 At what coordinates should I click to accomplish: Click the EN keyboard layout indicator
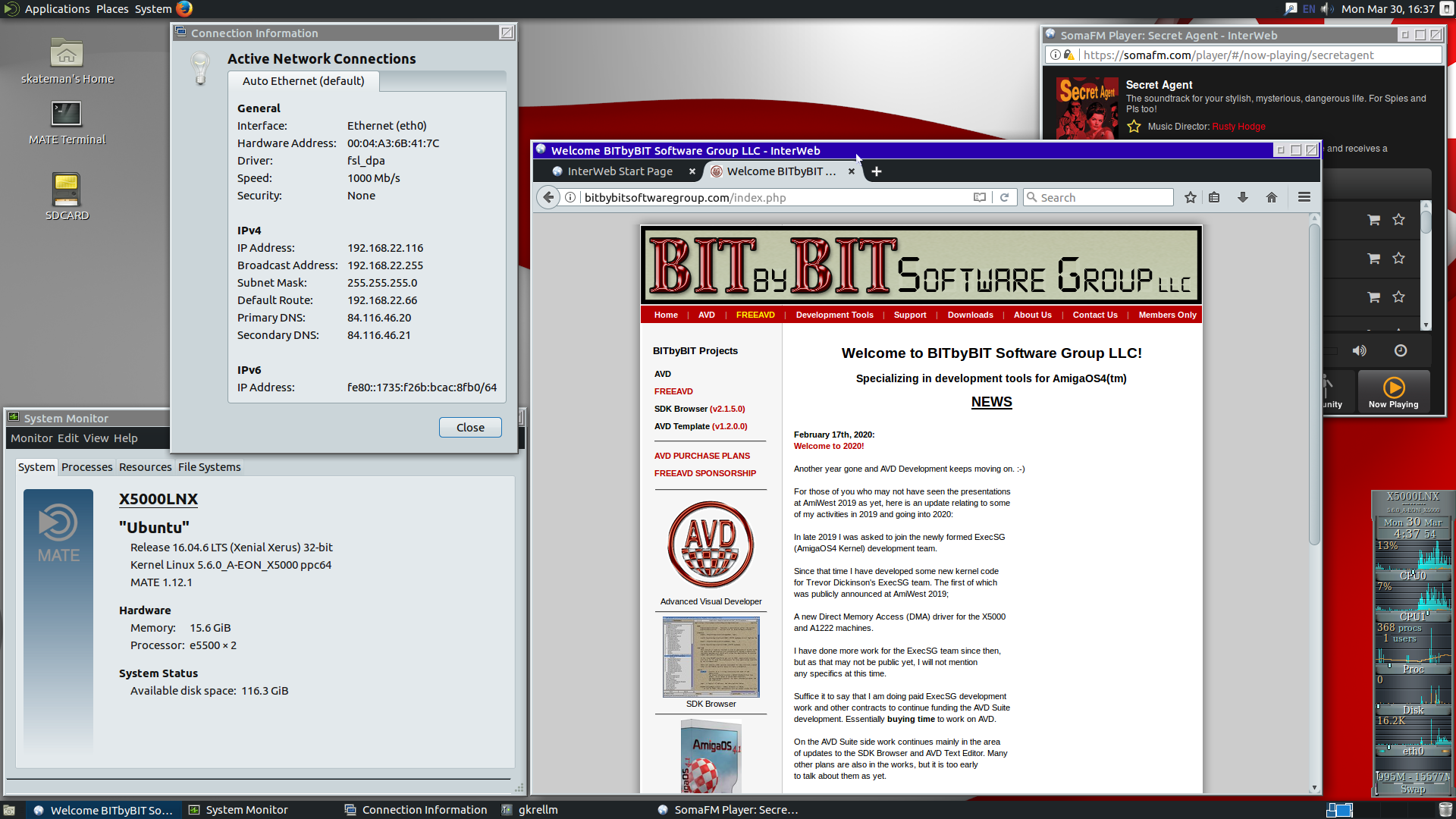pyautogui.click(x=1309, y=9)
